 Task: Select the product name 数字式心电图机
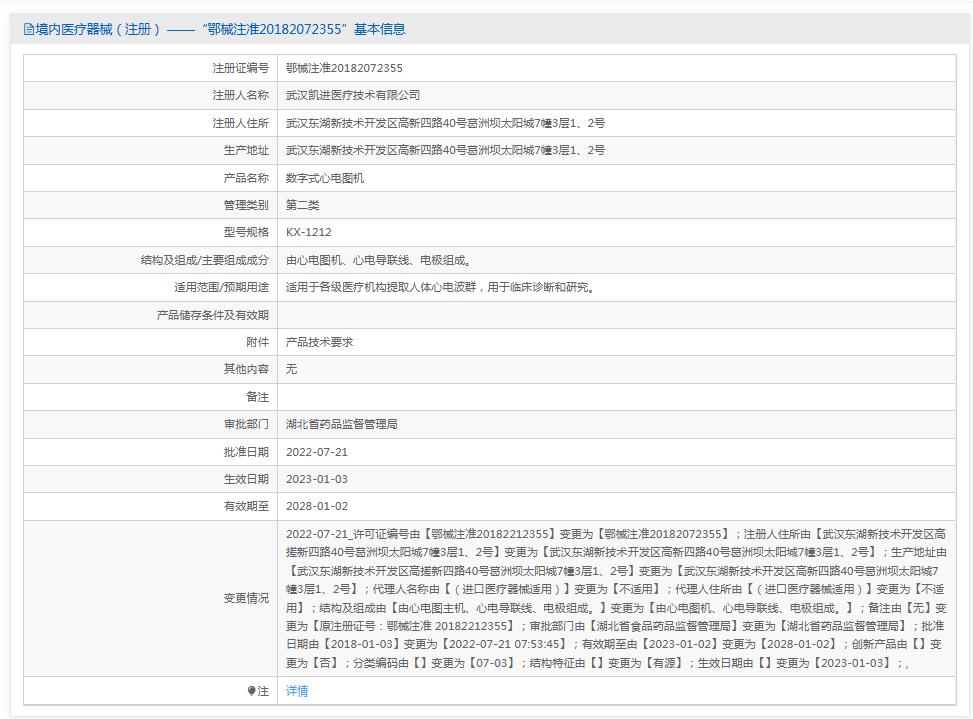point(325,178)
